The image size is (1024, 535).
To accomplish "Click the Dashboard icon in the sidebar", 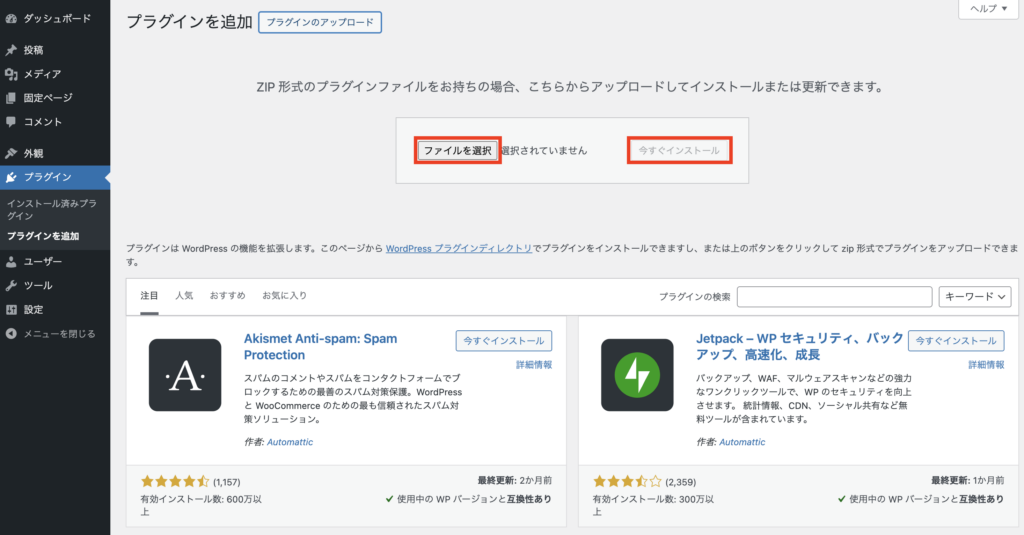I will pos(11,19).
